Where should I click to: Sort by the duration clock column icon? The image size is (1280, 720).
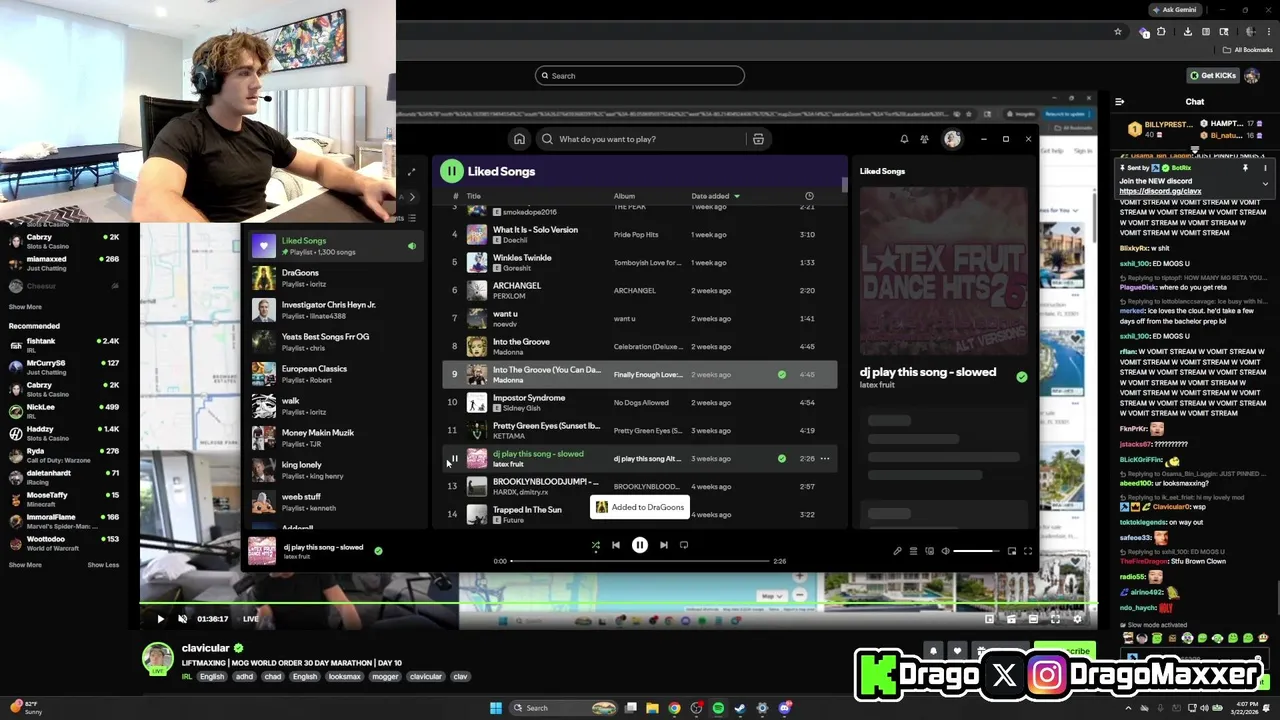[809, 196]
